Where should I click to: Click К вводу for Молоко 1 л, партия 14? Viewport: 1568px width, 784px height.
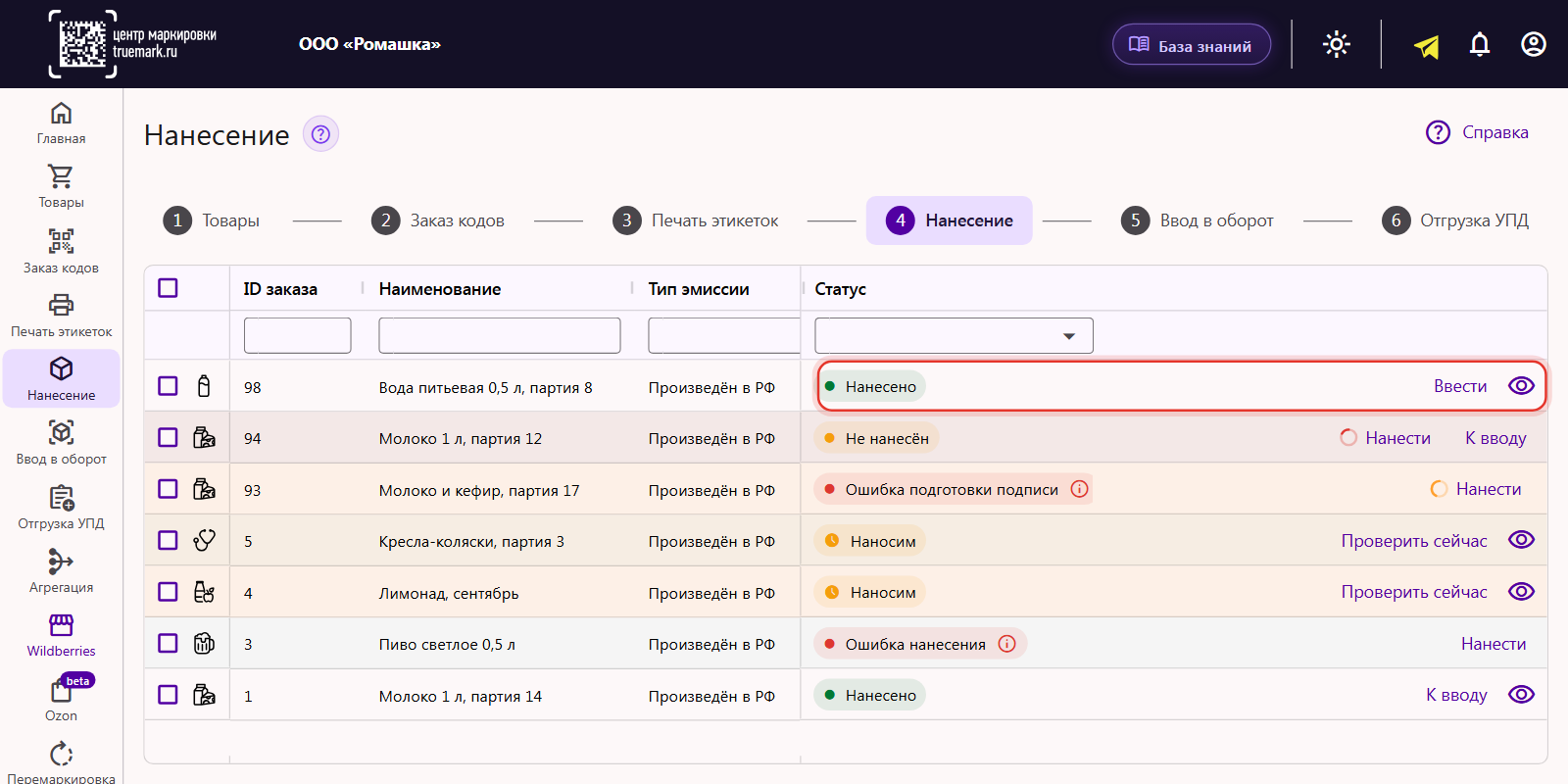tap(1456, 695)
